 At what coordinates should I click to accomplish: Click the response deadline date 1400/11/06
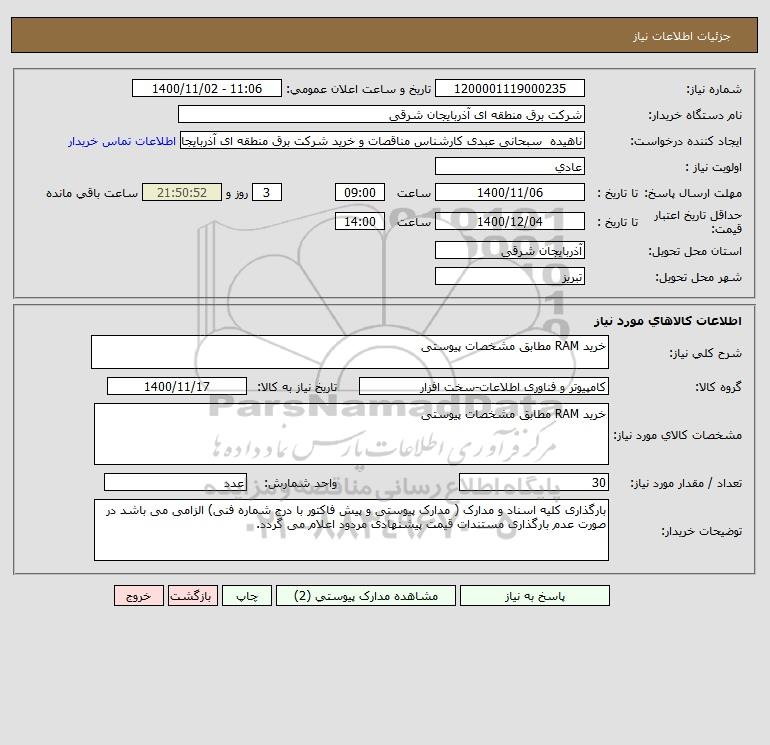pos(510,193)
